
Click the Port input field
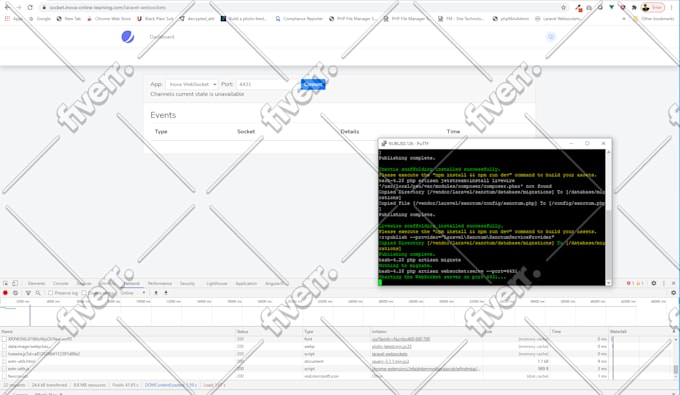pyautogui.click(x=267, y=84)
